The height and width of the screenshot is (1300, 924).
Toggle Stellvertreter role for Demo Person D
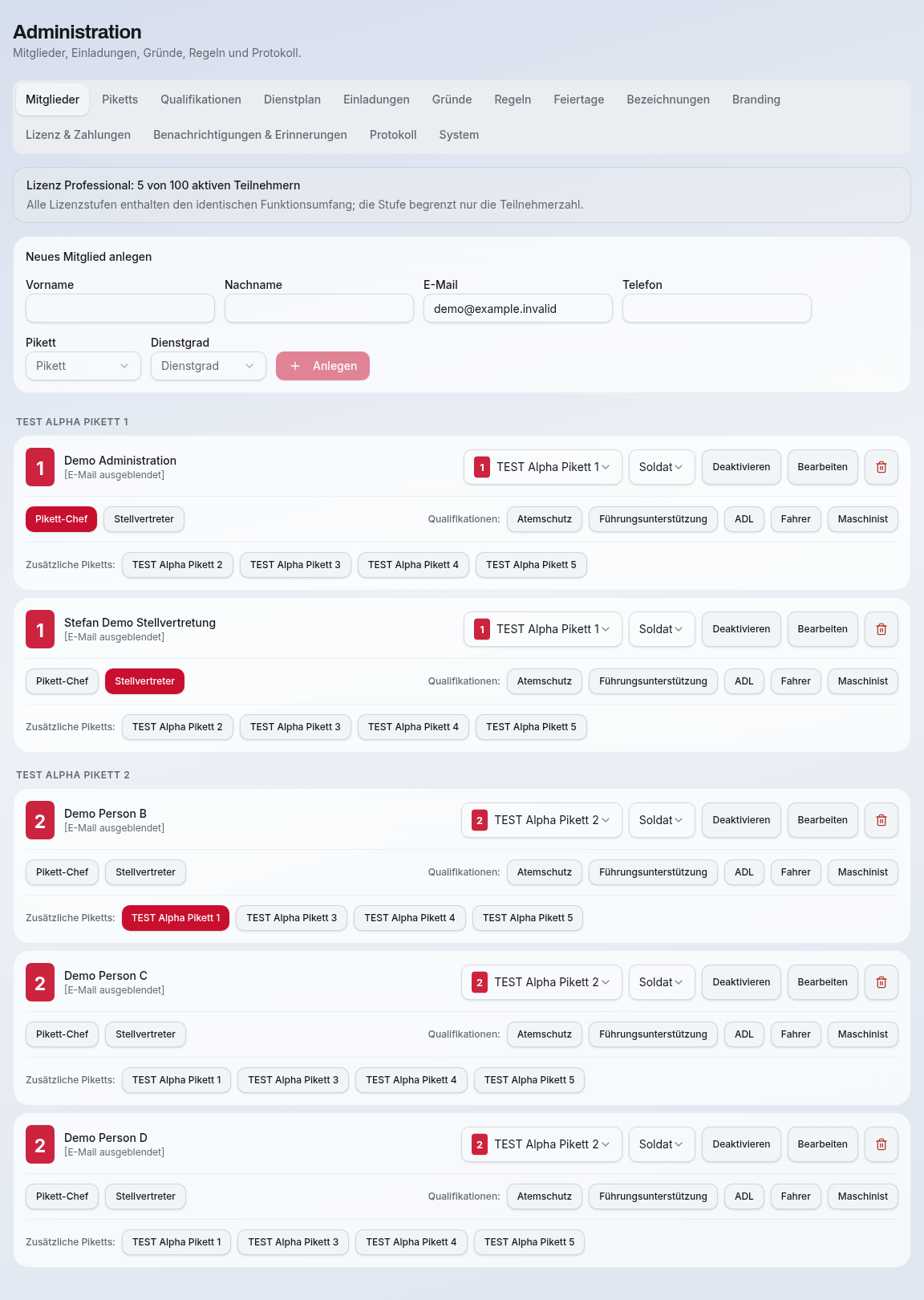tap(145, 1196)
